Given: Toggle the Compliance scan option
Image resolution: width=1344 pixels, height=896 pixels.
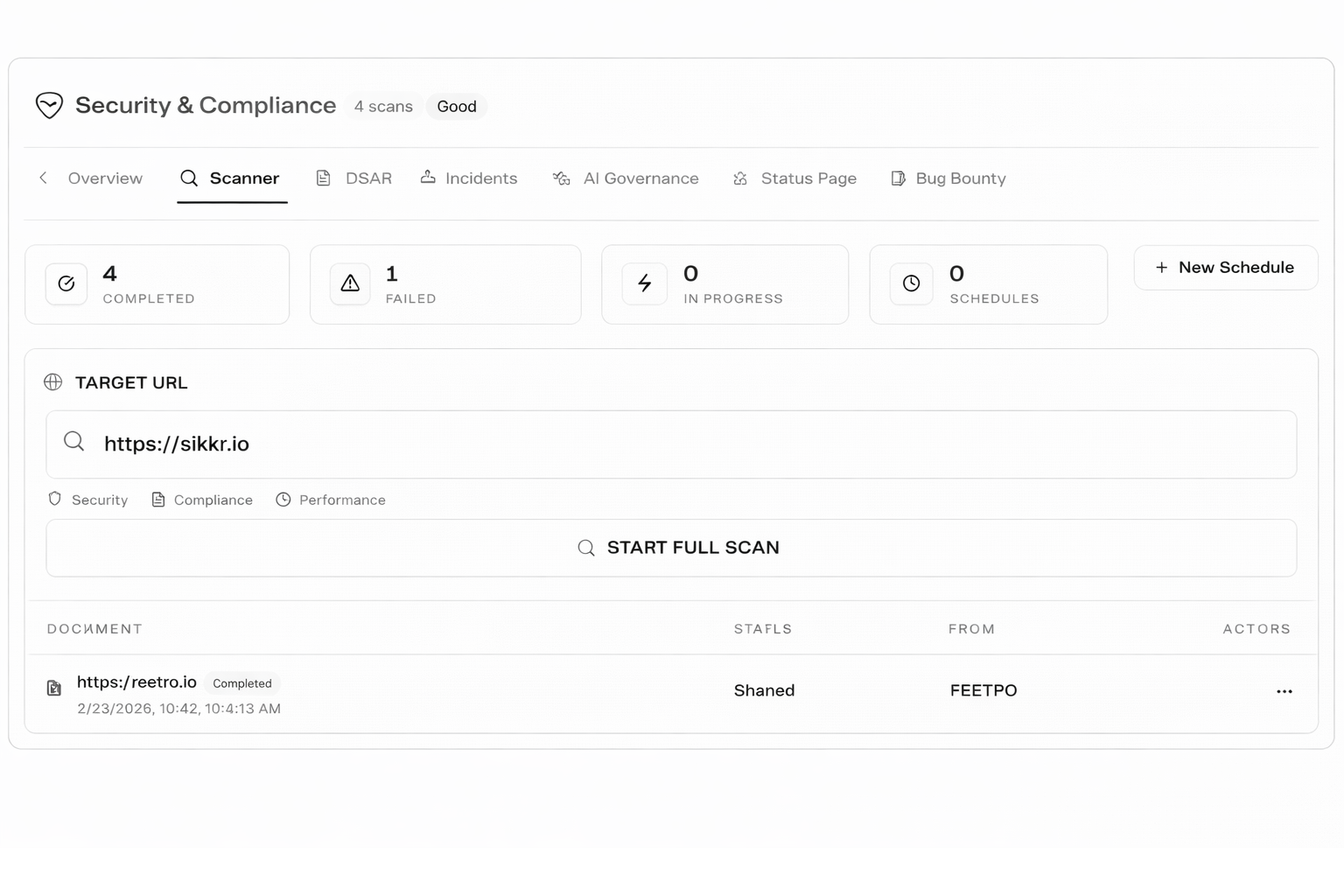Looking at the screenshot, I should (202, 500).
